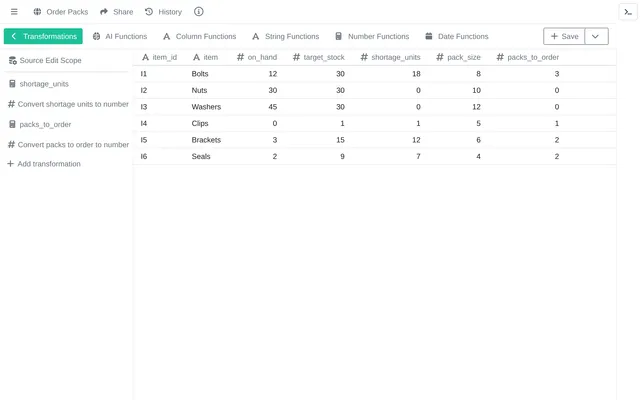Select Convert packs to order to number step
Viewport: 640px width, 400px height.
(x=68, y=144)
